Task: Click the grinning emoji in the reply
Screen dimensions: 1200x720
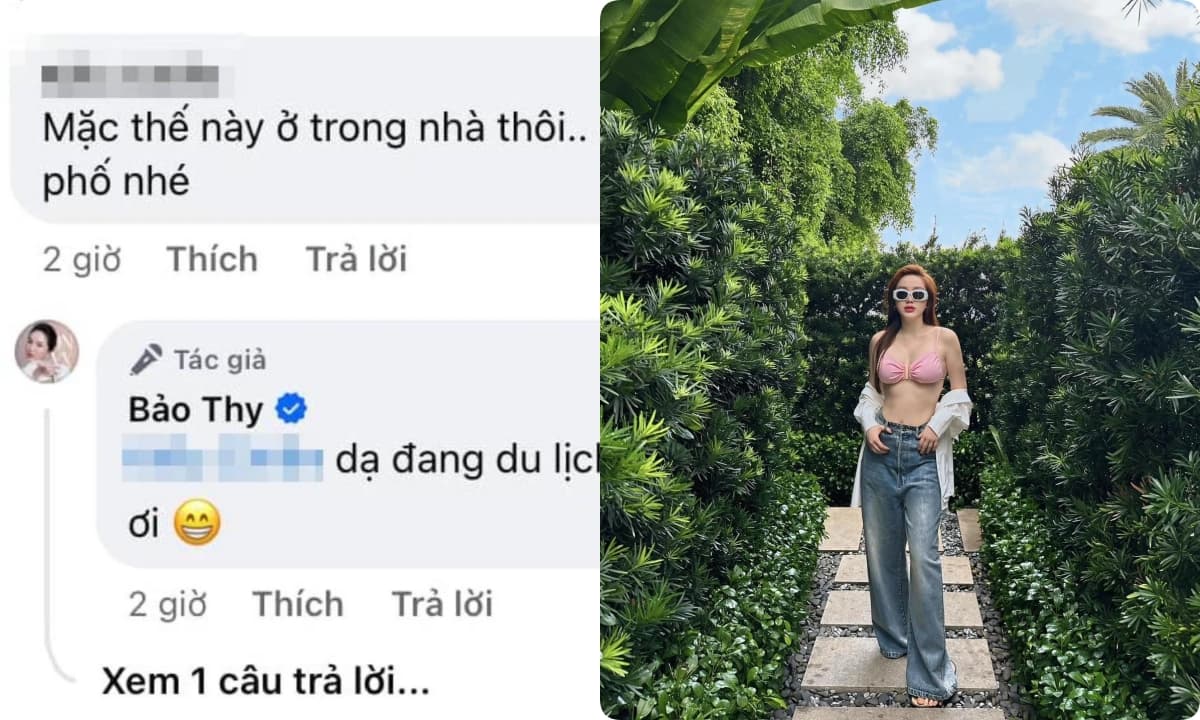Action: pyautogui.click(x=196, y=524)
